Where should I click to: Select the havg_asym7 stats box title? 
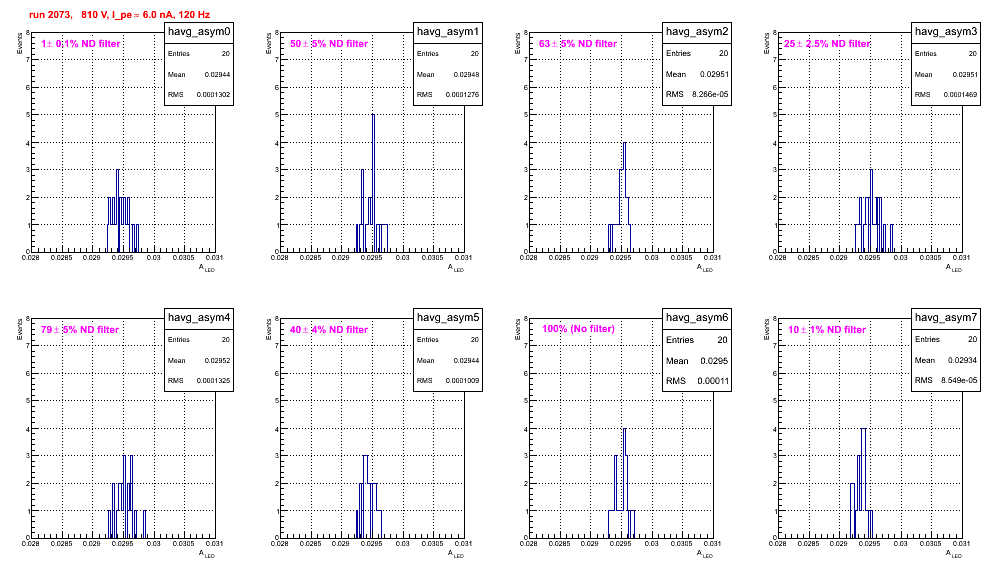[x=946, y=317]
